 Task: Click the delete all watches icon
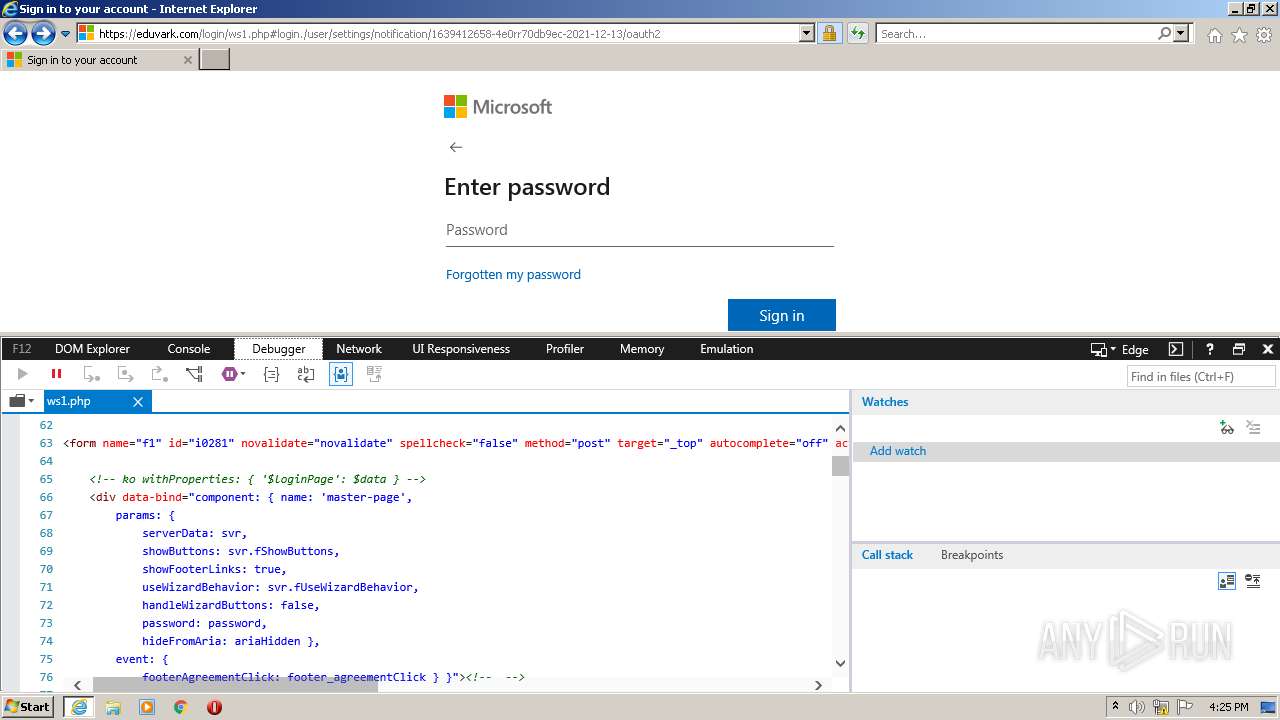tap(1253, 428)
